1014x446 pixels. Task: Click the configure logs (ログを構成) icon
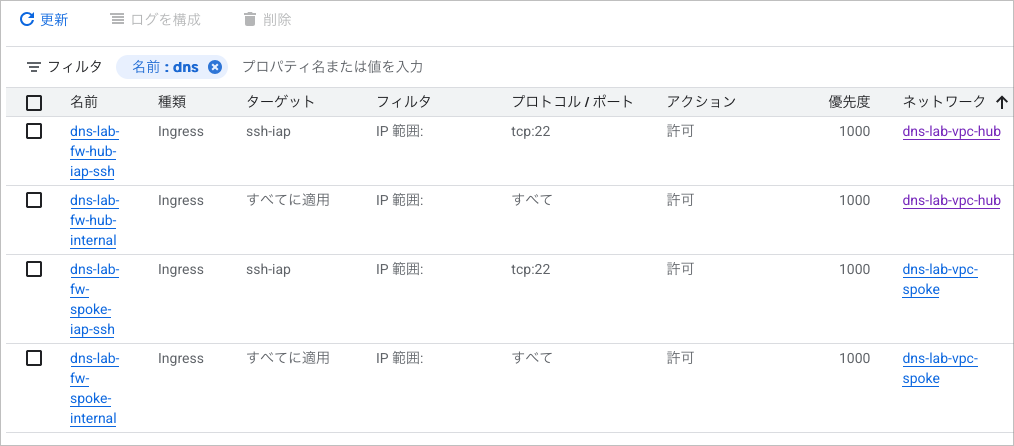[117, 20]
